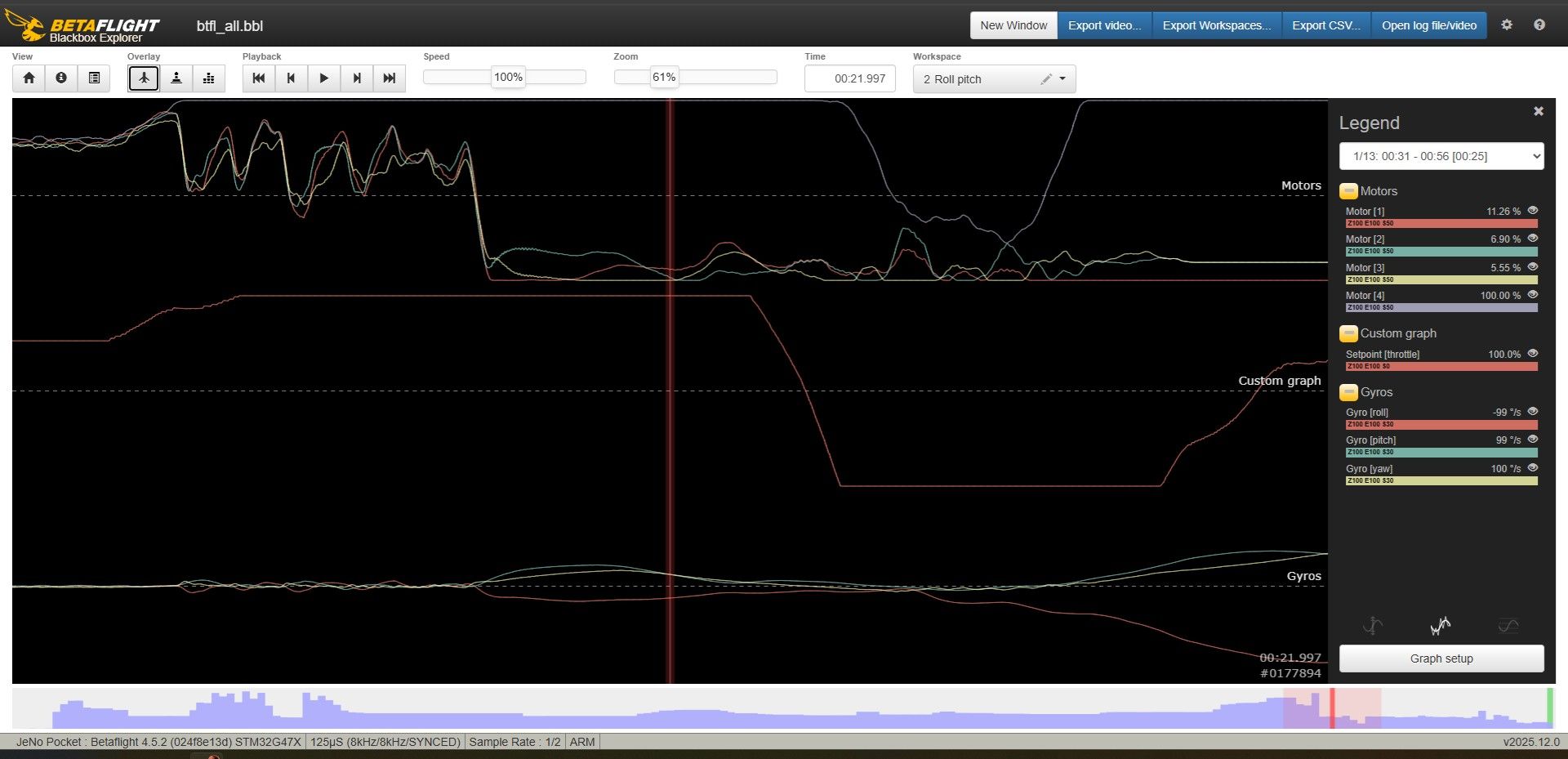Open the log selection dropdown in Legend

1441,156
